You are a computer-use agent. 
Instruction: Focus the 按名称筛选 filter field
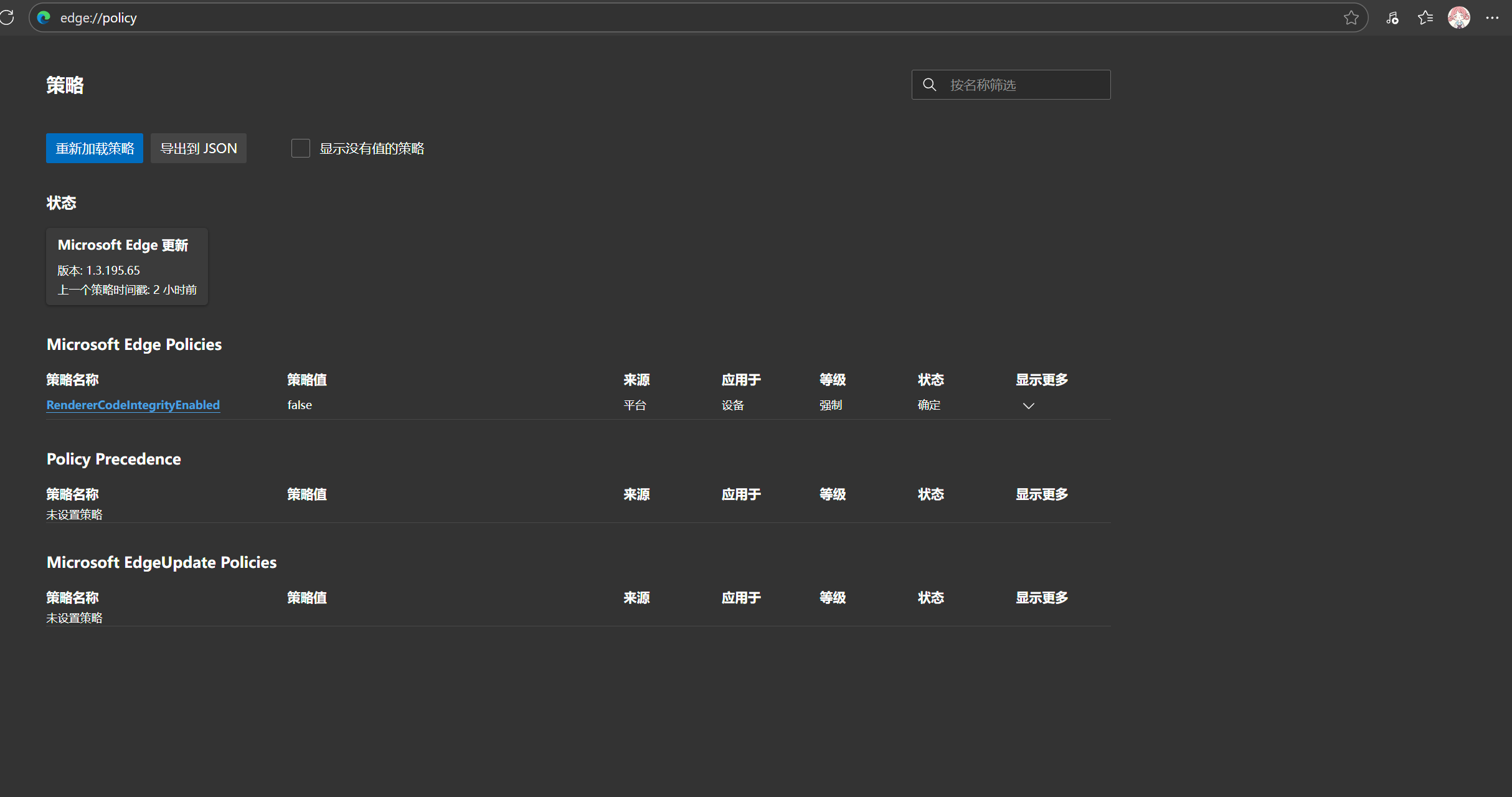[1011, 85]
